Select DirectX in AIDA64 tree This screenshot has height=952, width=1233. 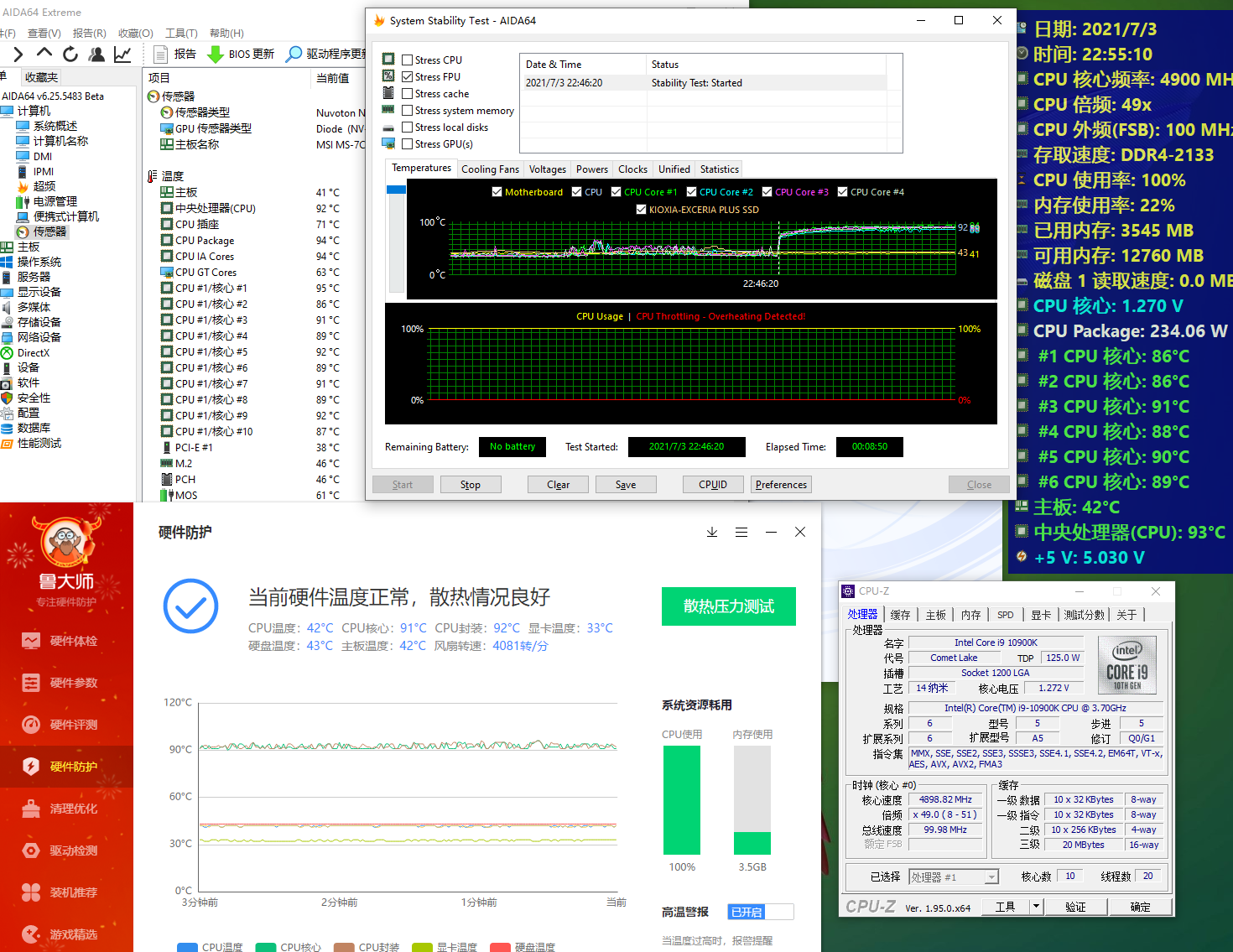pos(25,353)
